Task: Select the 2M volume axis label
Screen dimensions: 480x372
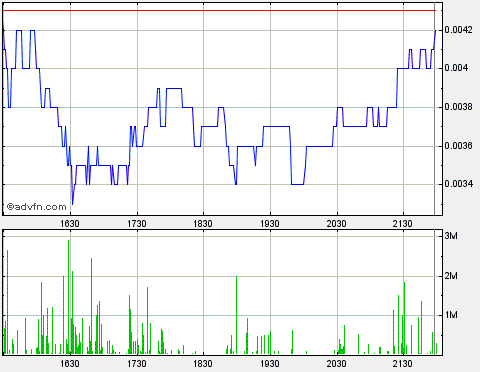Action: pos(451,276)
